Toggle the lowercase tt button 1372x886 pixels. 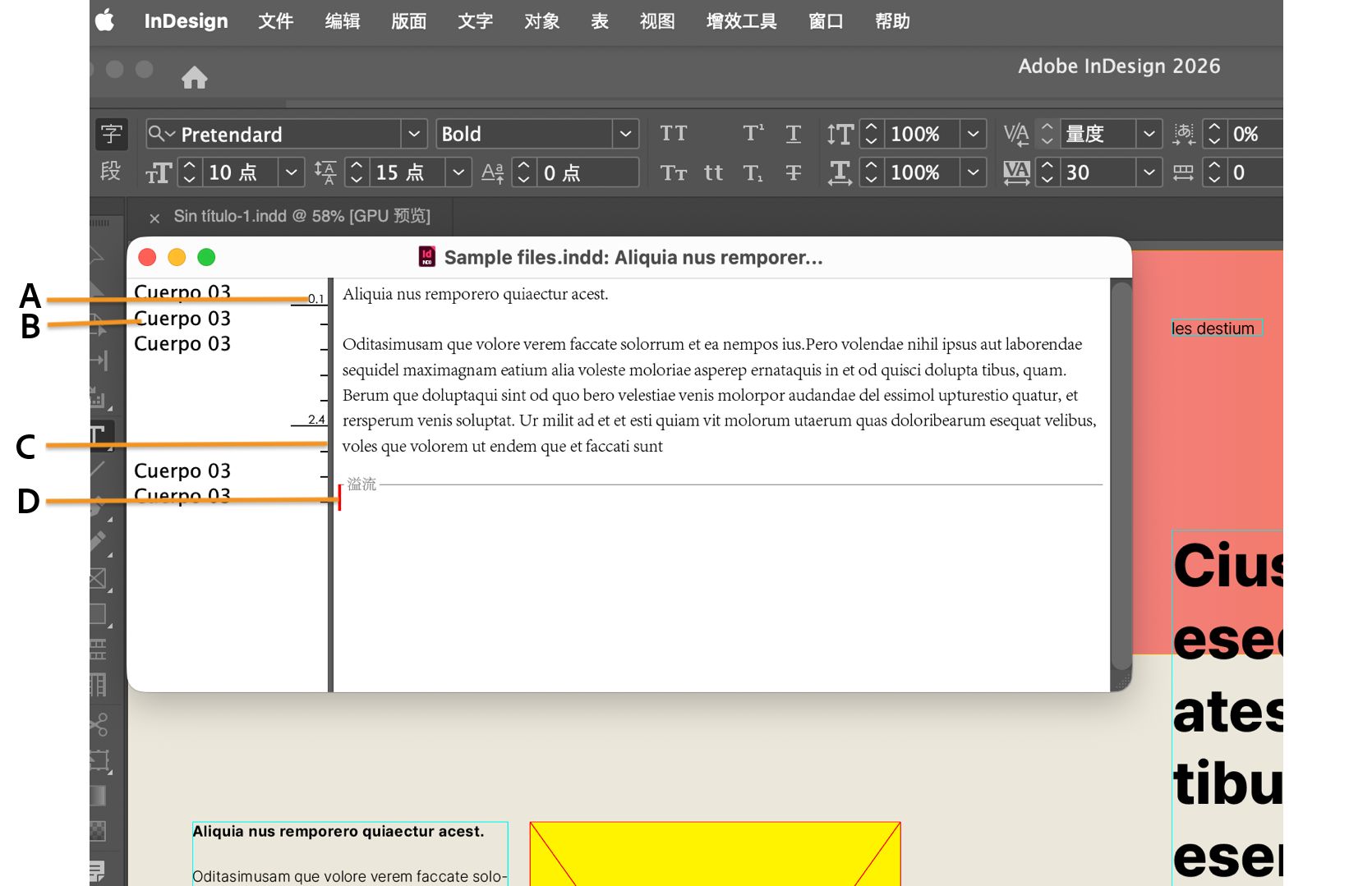coord(713,172)
